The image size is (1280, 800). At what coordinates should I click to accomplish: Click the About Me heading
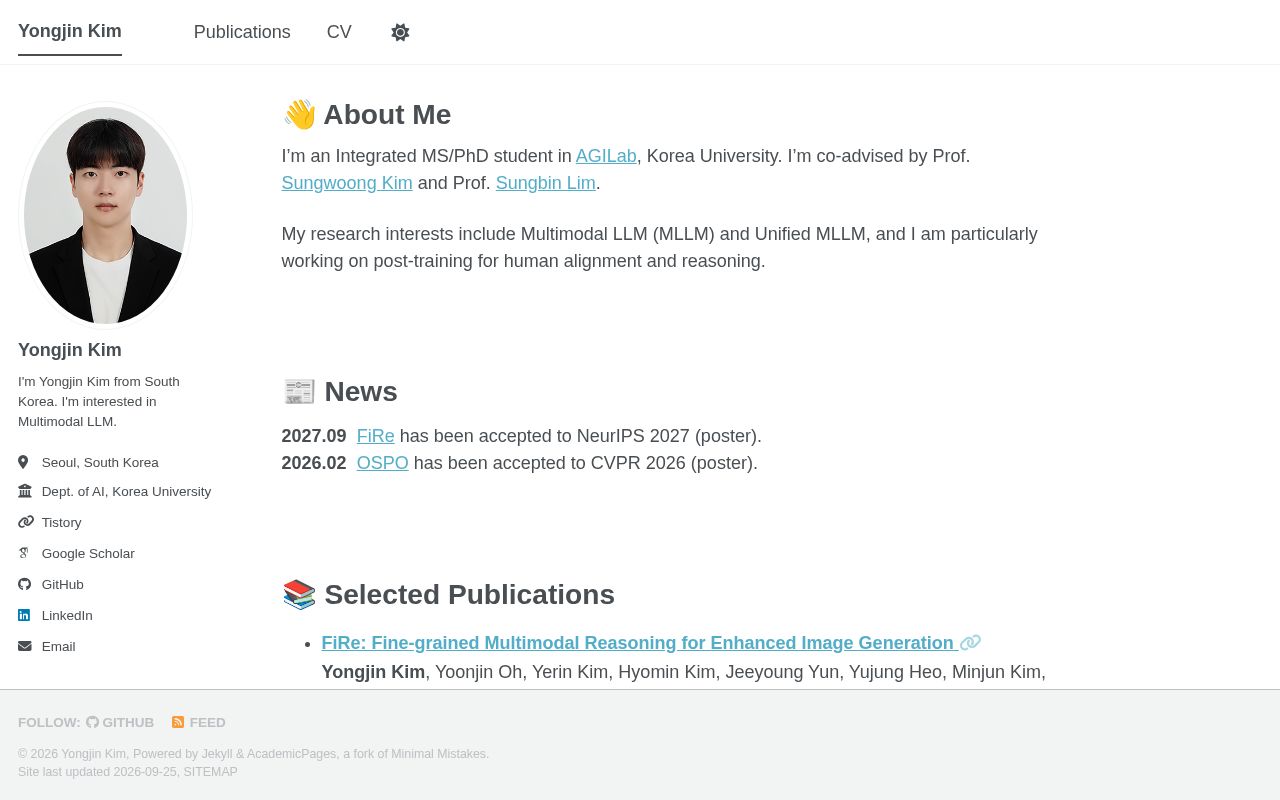point(366,115)
